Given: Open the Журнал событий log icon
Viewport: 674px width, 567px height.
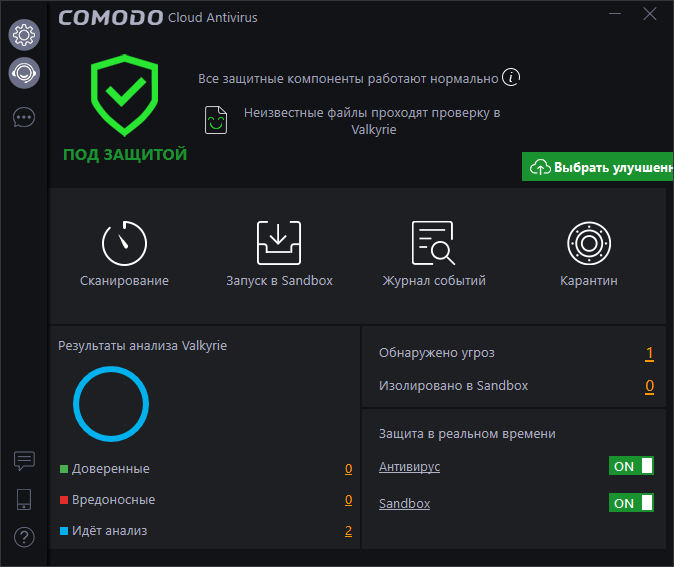Looking at the screenshot, I should (x=433, y=243).
